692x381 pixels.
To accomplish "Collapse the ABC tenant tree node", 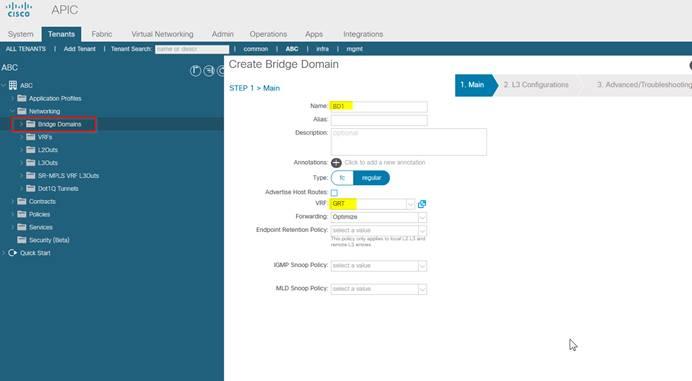I will pos(4,85).
